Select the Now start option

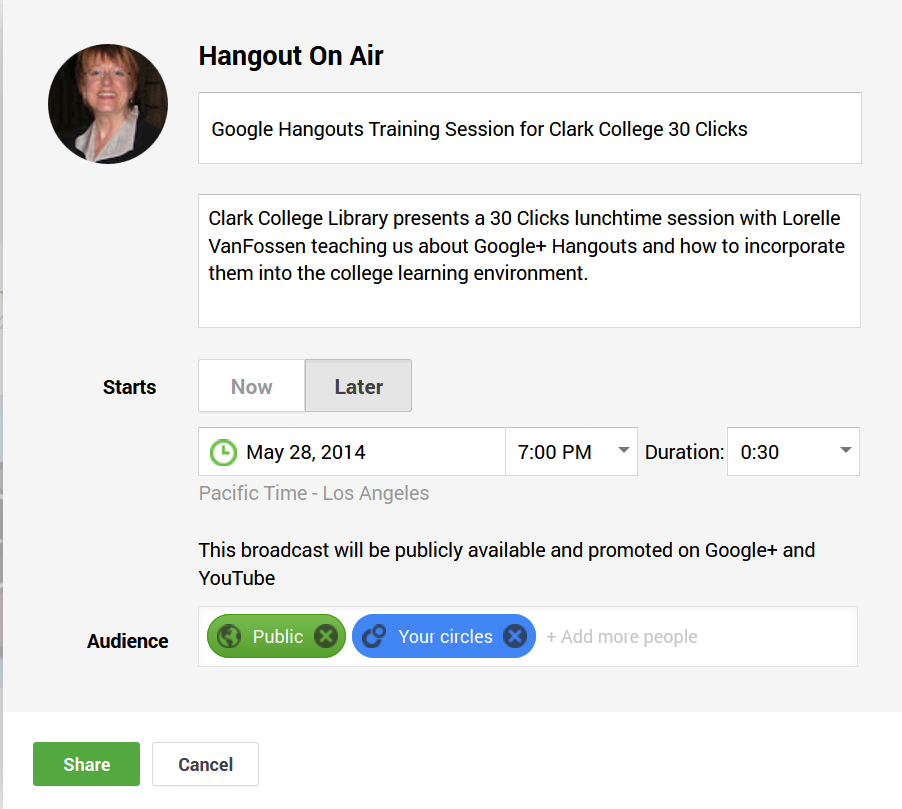[251, 387]
